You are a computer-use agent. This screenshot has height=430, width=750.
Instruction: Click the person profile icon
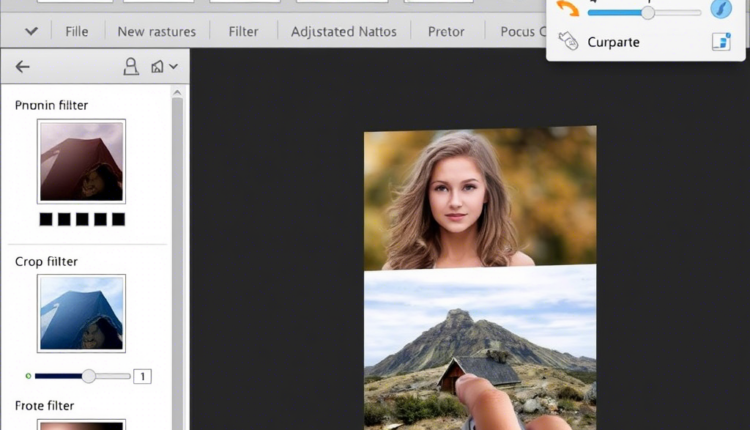pos(130,67)
